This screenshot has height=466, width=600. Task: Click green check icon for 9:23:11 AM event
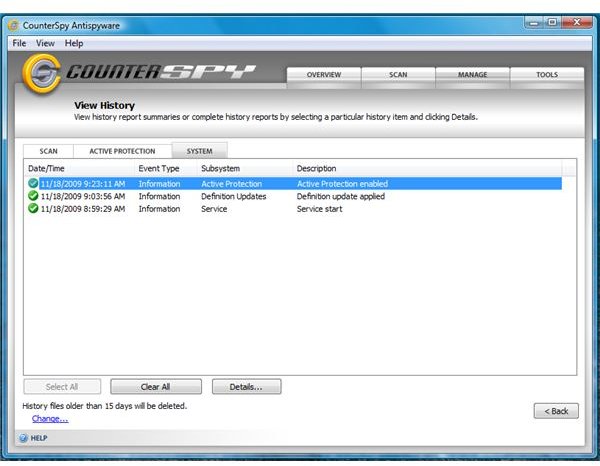pyautogui.click(x=33, y=183)
